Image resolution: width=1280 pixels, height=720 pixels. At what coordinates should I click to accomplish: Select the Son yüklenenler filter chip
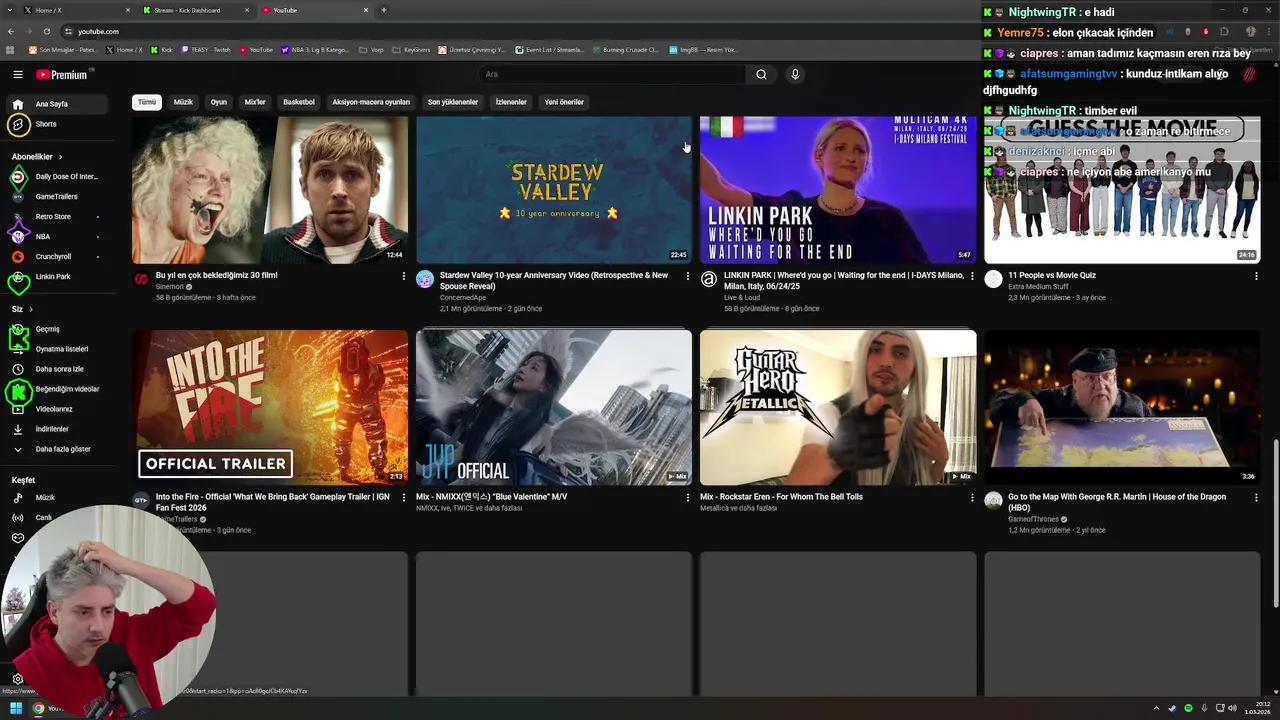tap(453, 102)
